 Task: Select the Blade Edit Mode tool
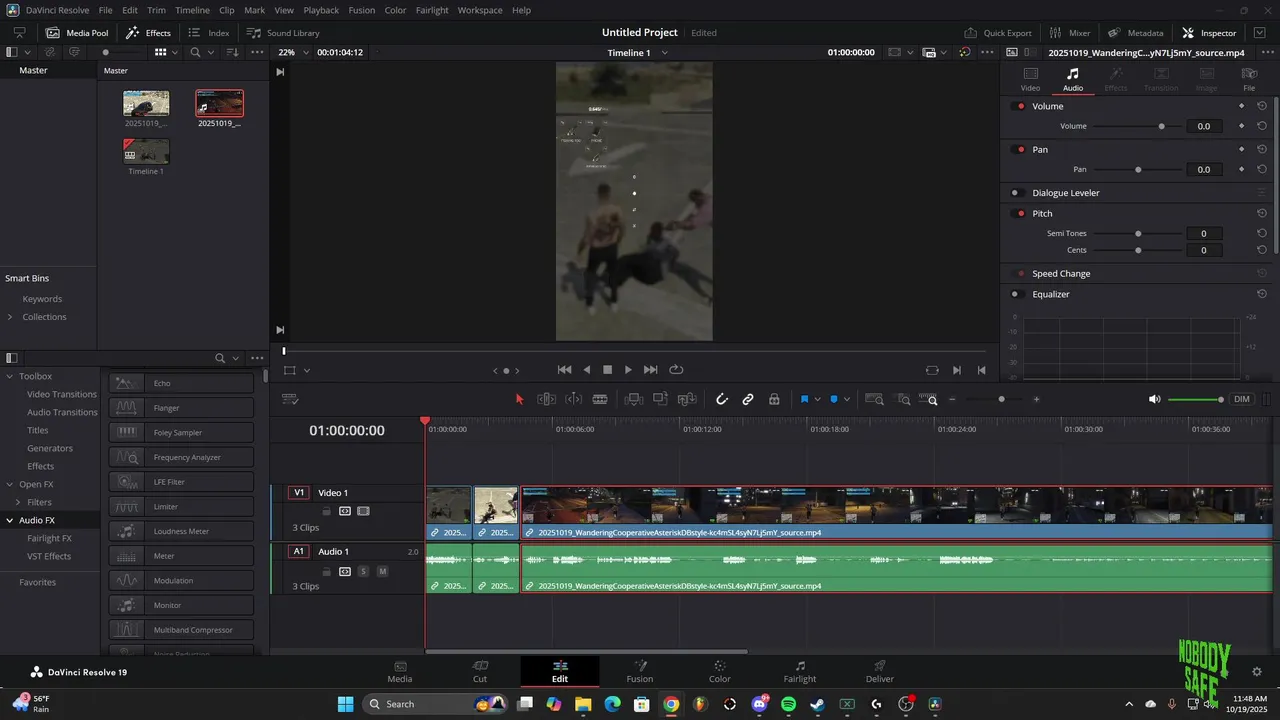pyautogui.click(x=600, y=399)
